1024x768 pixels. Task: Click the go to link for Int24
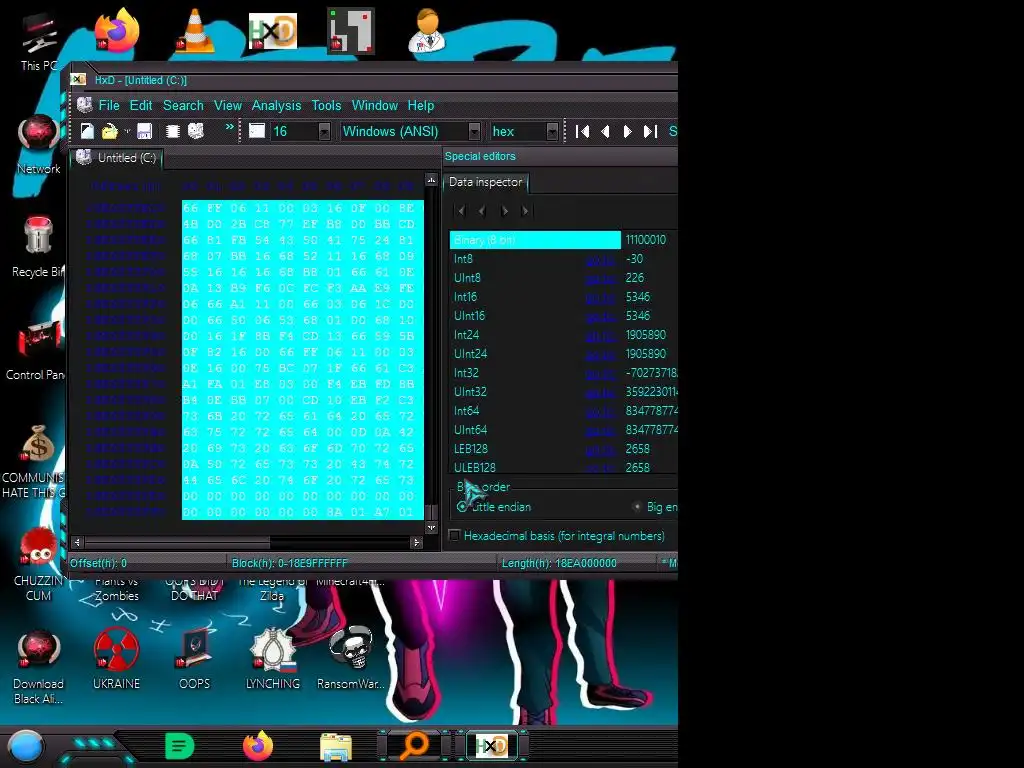point(600,335)
